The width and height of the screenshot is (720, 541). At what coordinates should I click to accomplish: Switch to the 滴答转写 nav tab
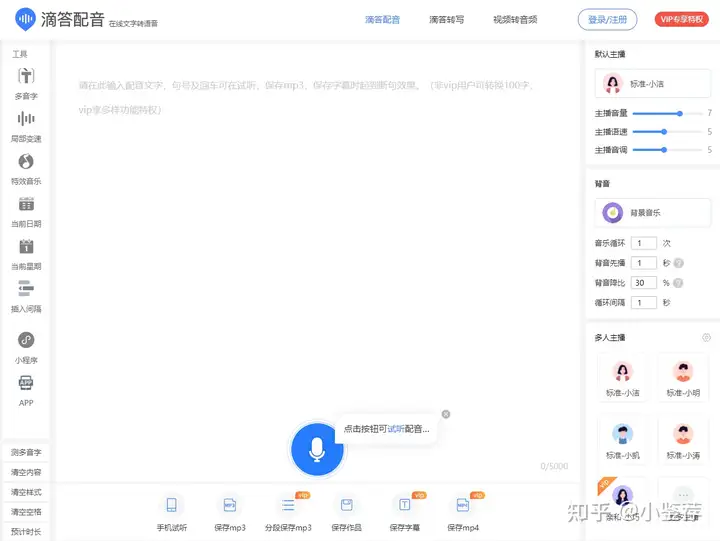447,20
